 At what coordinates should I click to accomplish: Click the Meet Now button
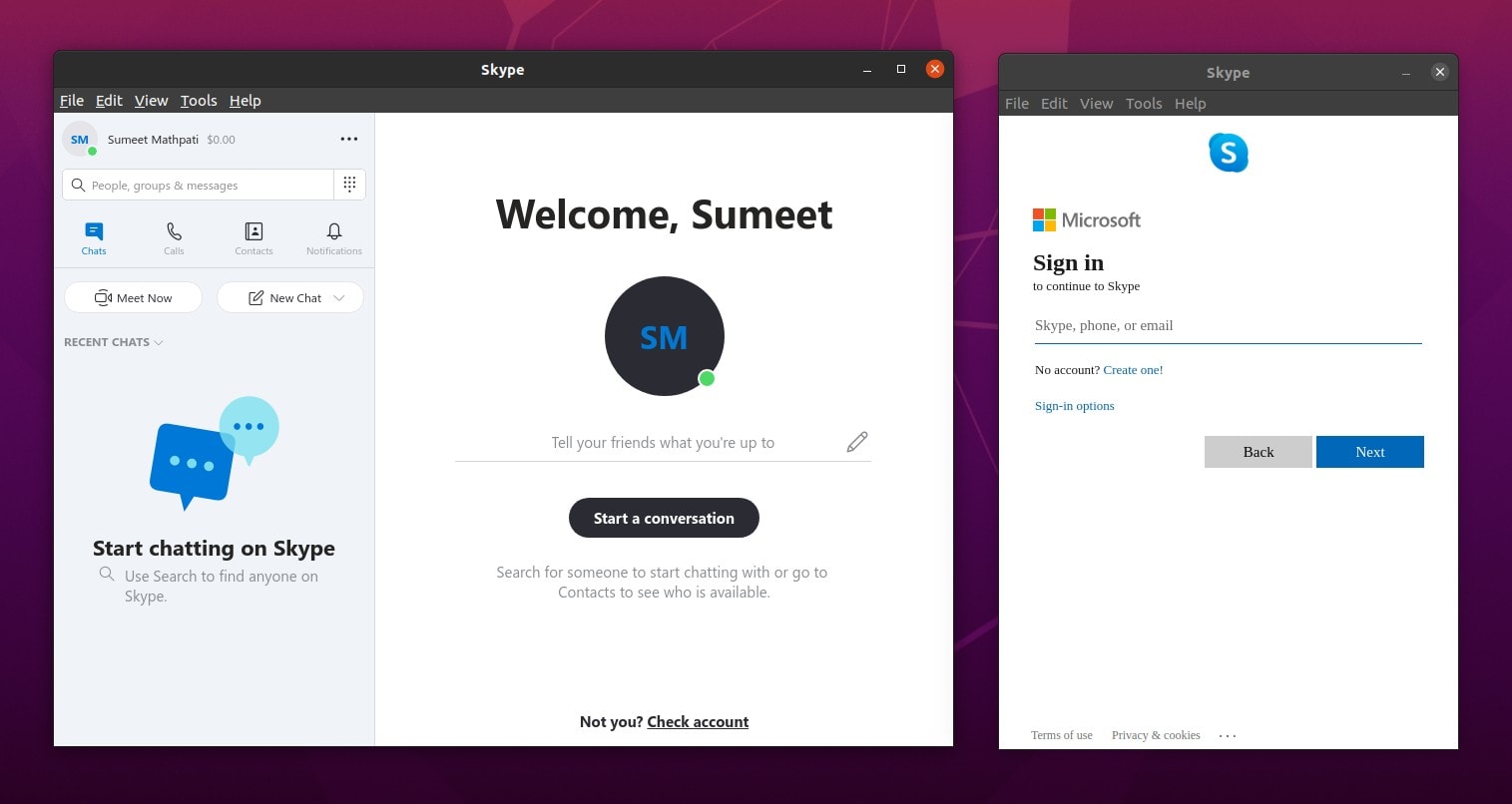(x=133, y=298)
